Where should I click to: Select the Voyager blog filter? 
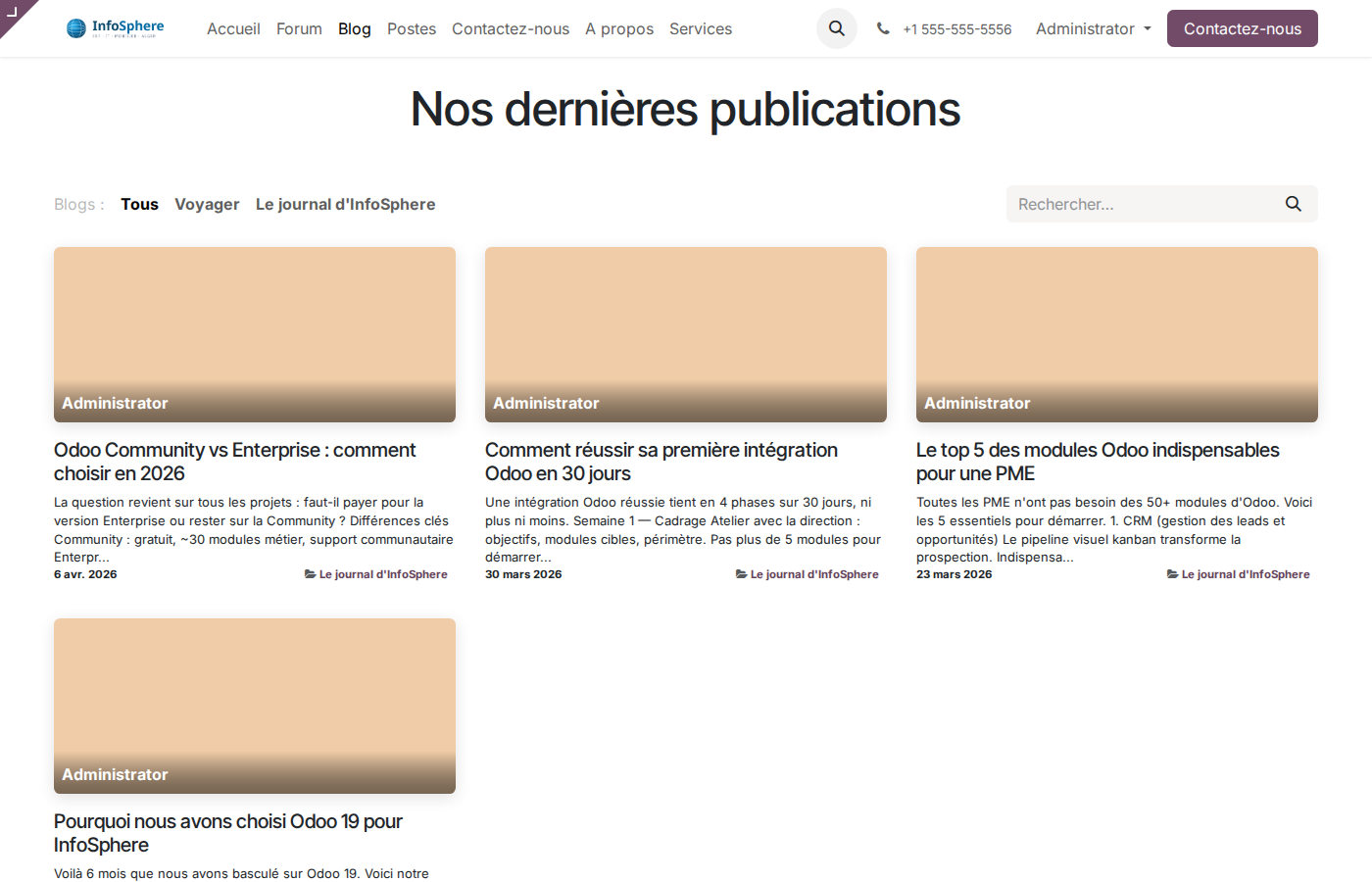point(207,204)
